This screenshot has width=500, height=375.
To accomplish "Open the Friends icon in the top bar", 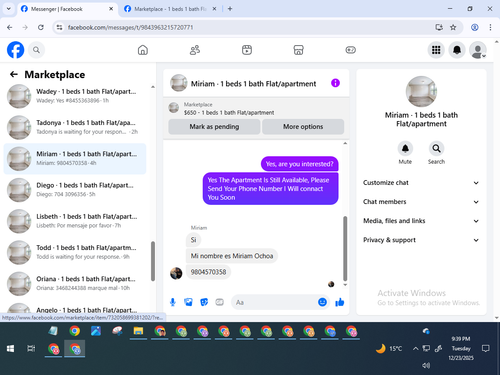I will 195,50.
